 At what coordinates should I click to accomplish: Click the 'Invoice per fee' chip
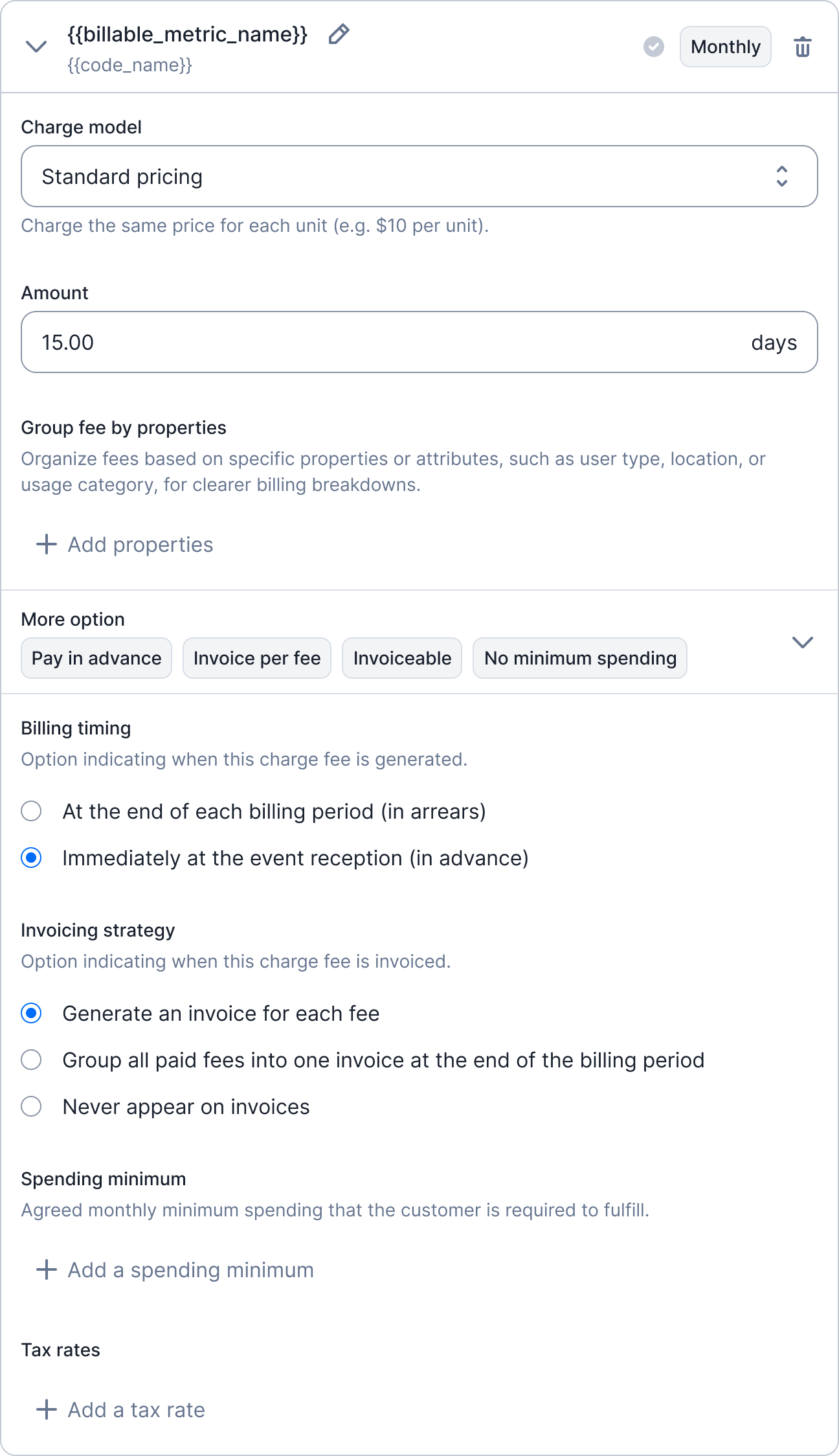(257, 658)
